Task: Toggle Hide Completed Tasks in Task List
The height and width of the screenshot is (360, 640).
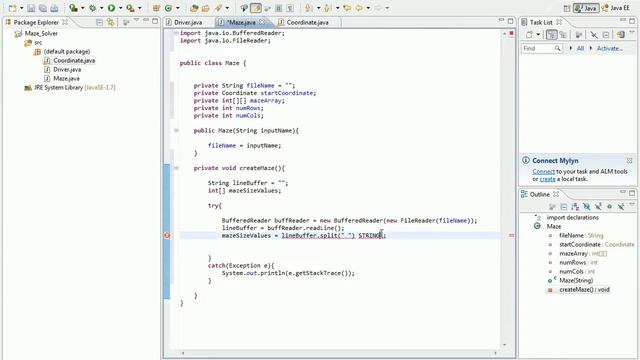Action: [594, 35]
